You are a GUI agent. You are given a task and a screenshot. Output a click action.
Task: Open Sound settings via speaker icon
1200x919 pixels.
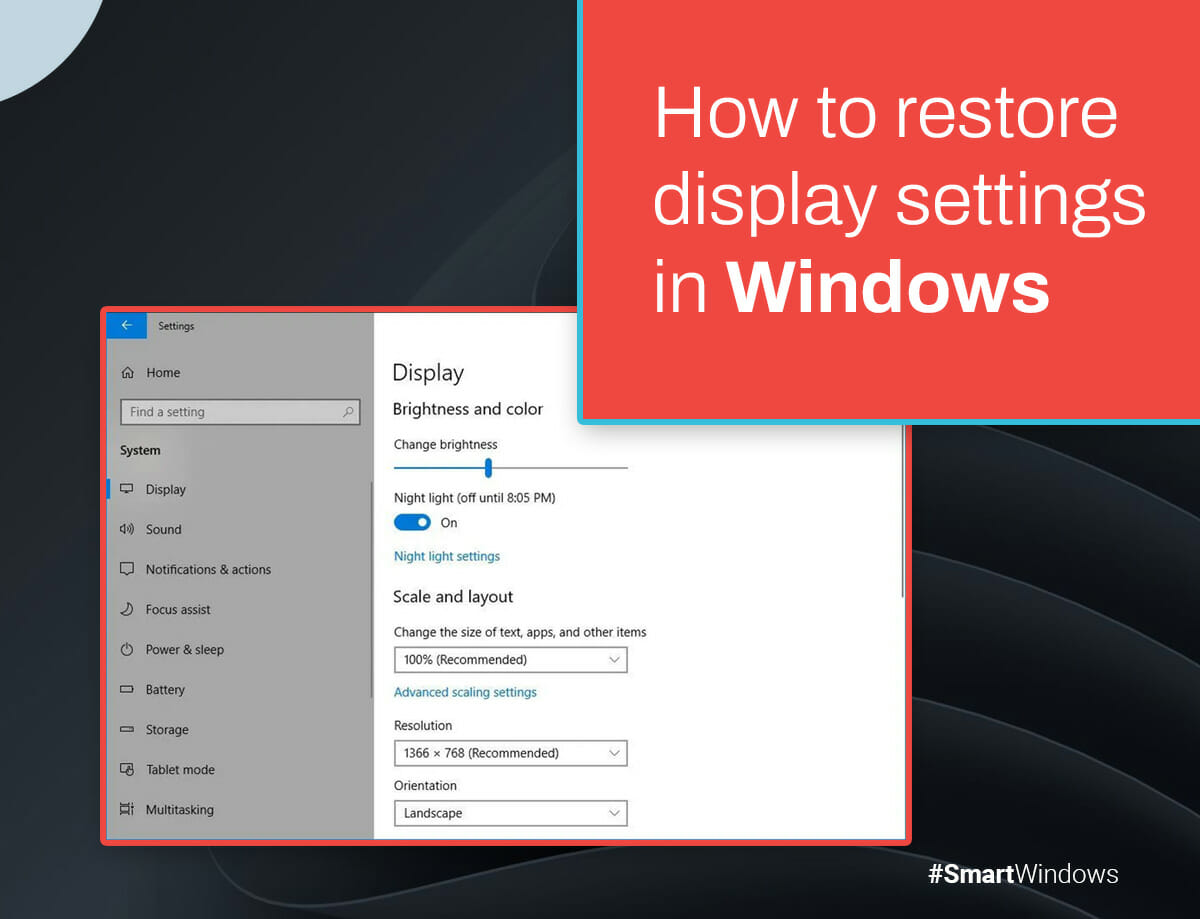click(x=128, y=529)
